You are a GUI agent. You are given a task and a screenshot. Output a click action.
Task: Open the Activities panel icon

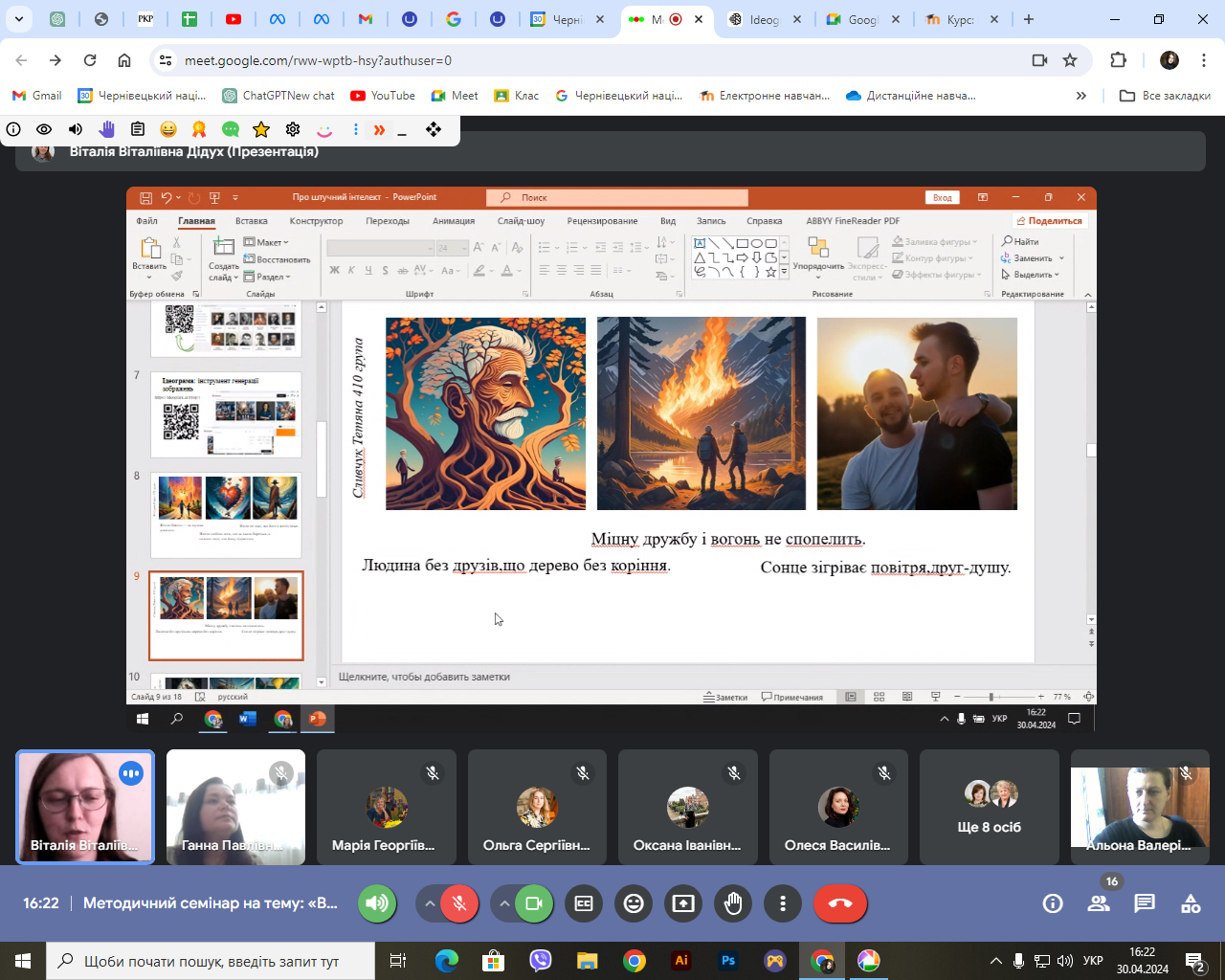point(1191,903)
